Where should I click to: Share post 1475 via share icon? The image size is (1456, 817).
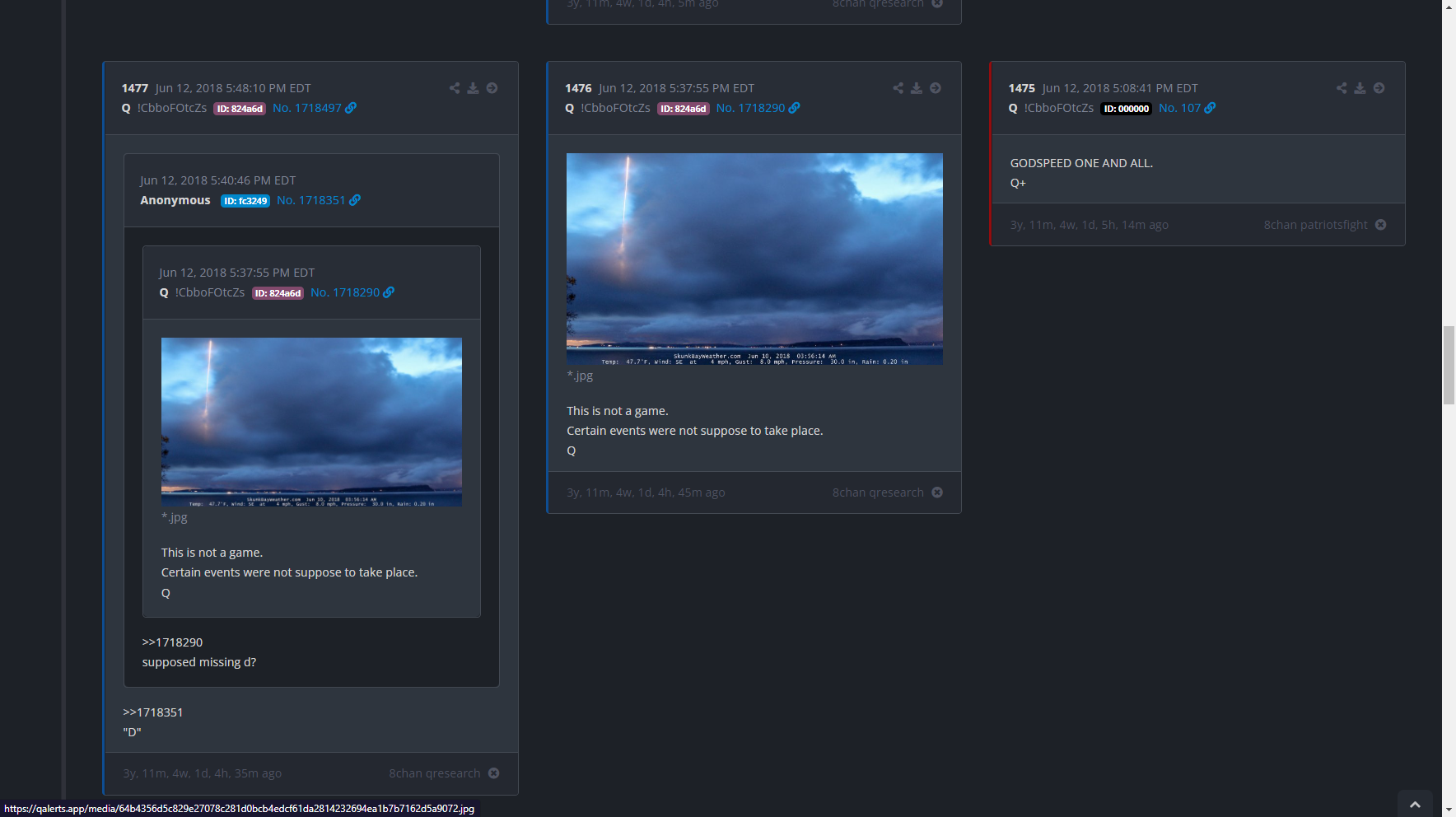coord(1342,88)
